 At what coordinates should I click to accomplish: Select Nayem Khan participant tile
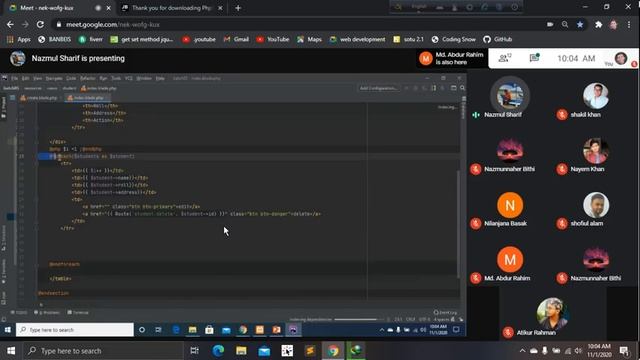[596, 155]
